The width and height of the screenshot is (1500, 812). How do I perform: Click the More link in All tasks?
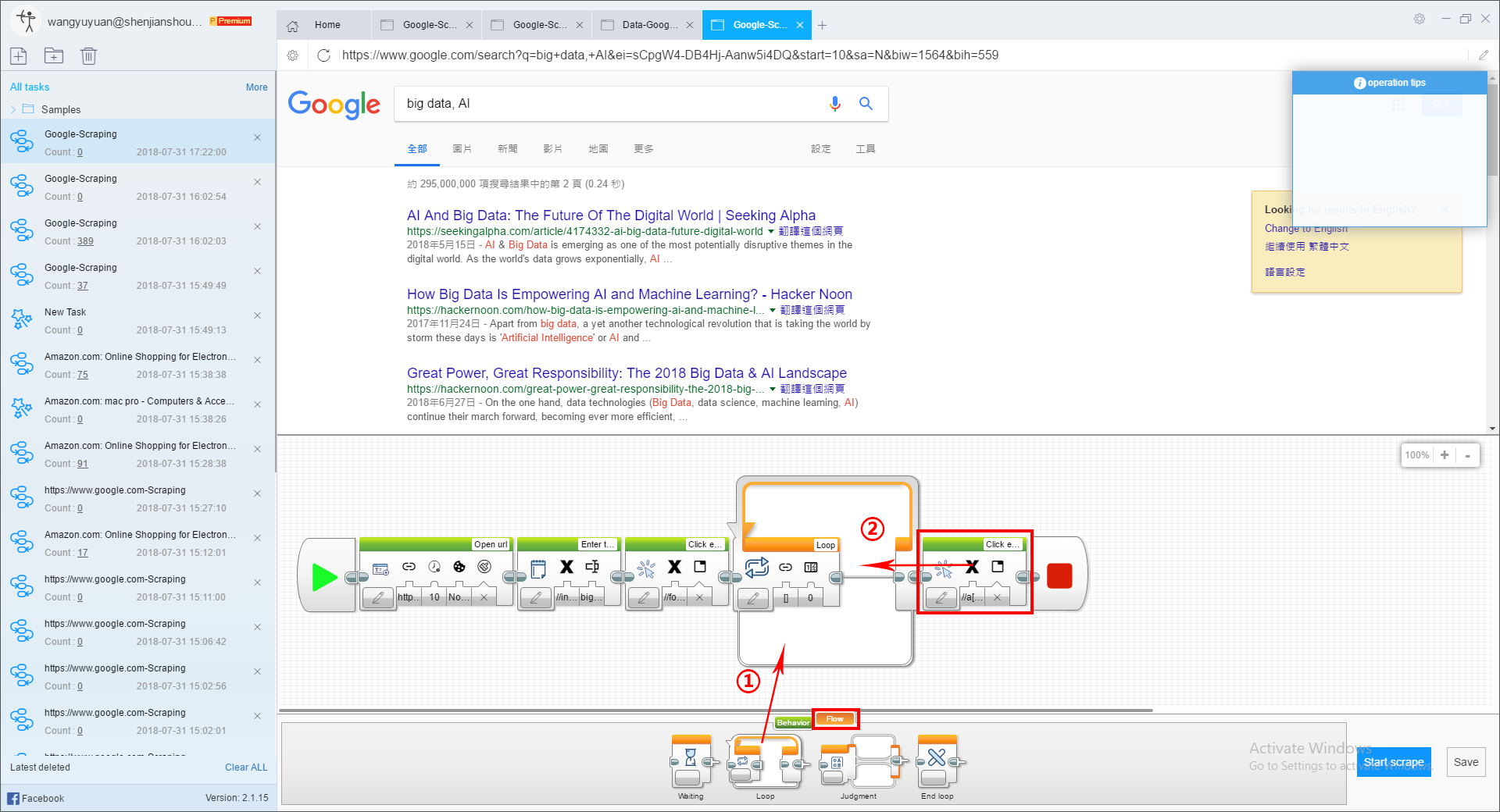point(256,87)
